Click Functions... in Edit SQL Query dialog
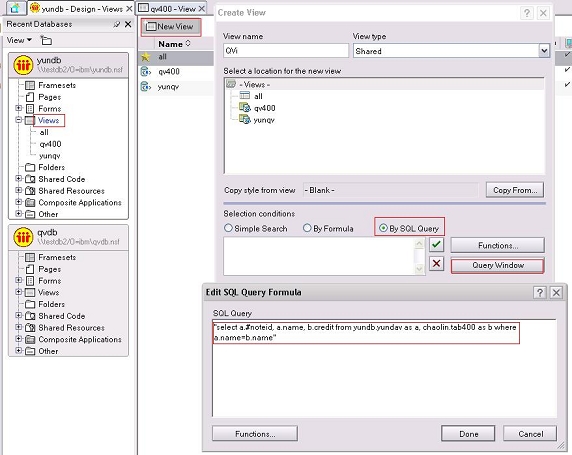Screen dimensions: 572x455 pyautogui.click(x=255, y=434)
